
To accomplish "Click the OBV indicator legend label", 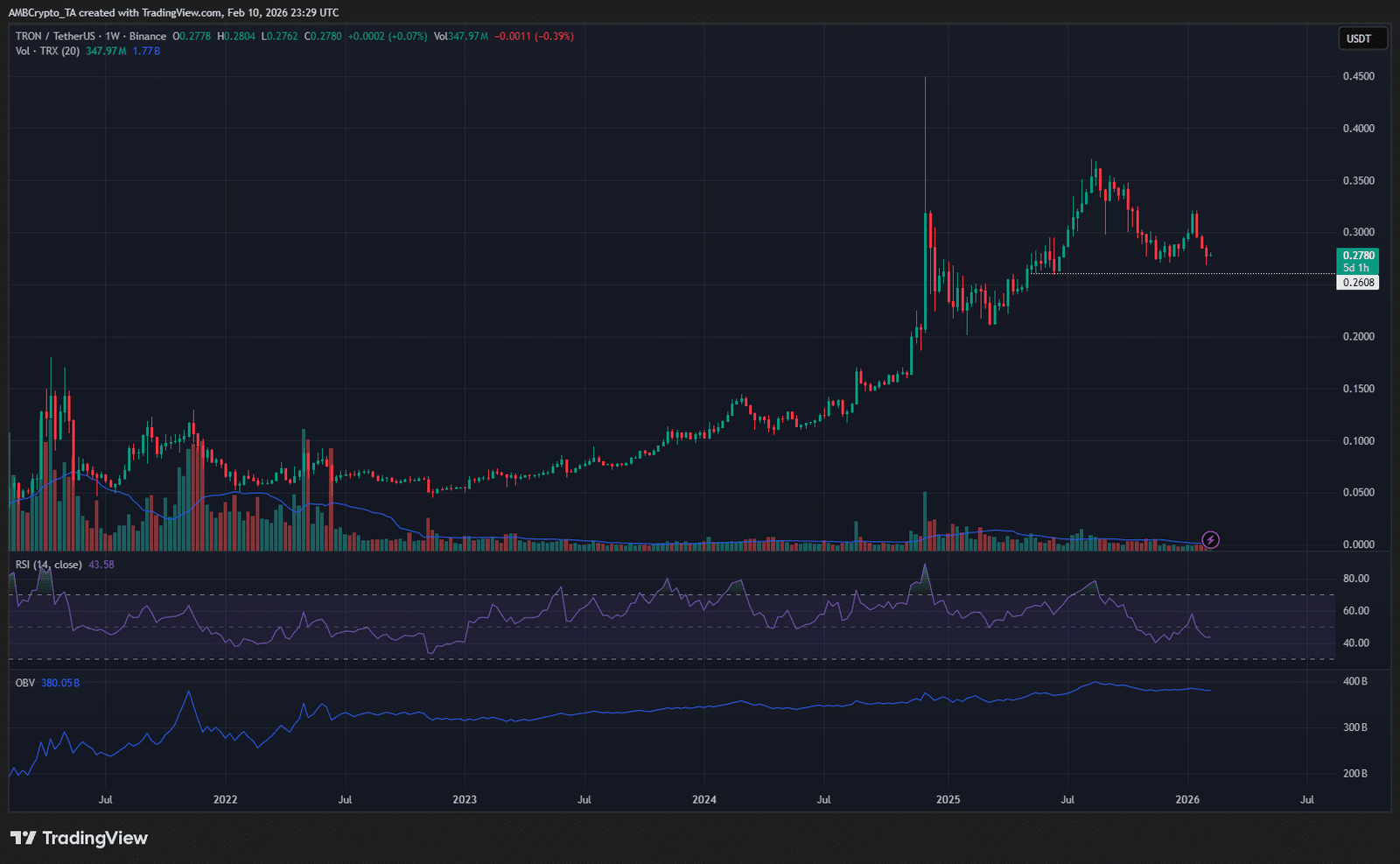I will tap(25, 683).
